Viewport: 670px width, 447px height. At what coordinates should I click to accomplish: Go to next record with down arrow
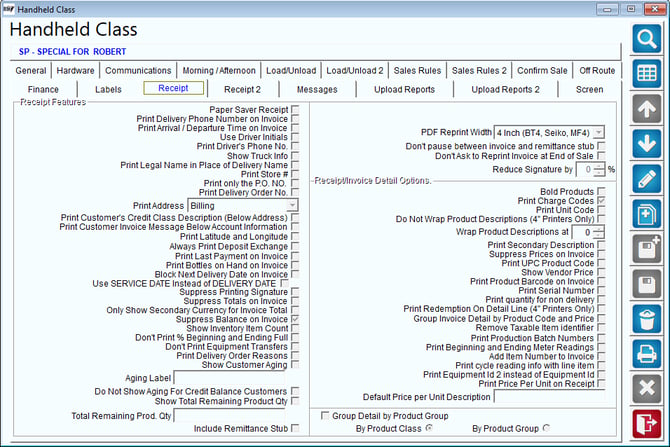click(646, 144)
